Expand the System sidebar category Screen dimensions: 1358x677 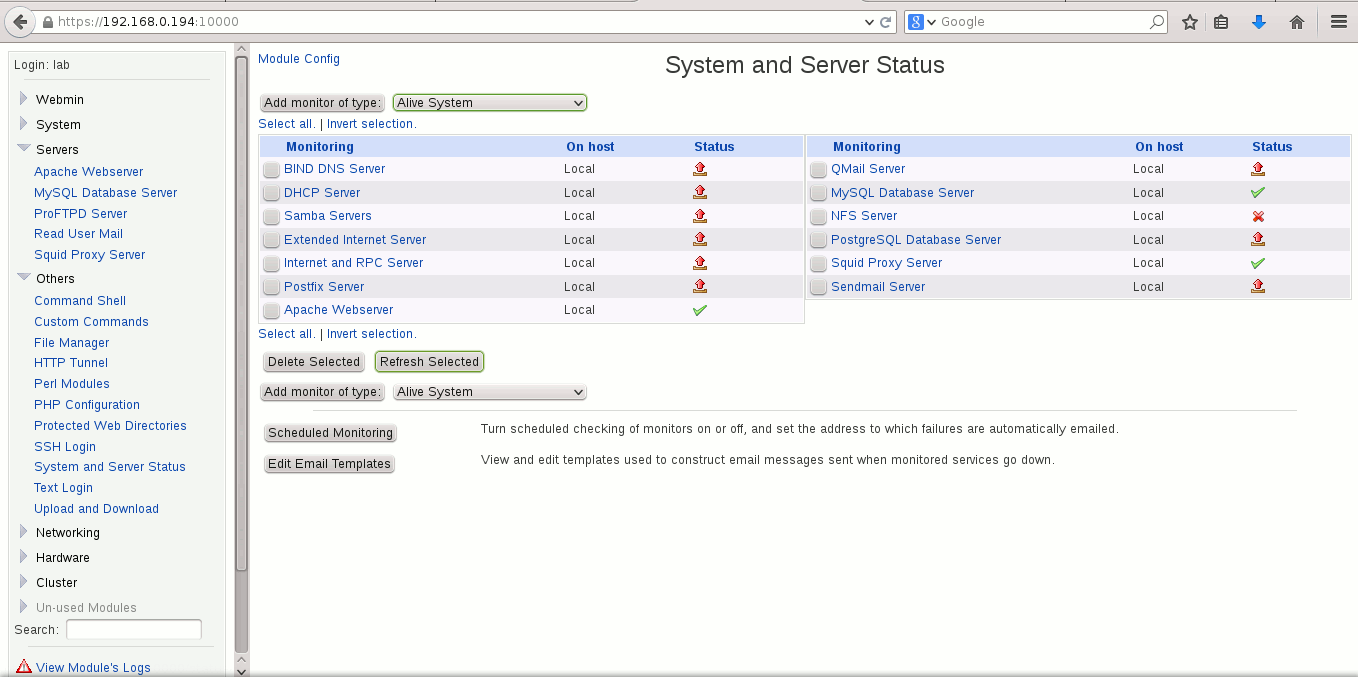pyautogui.click(x=24, y=123)
